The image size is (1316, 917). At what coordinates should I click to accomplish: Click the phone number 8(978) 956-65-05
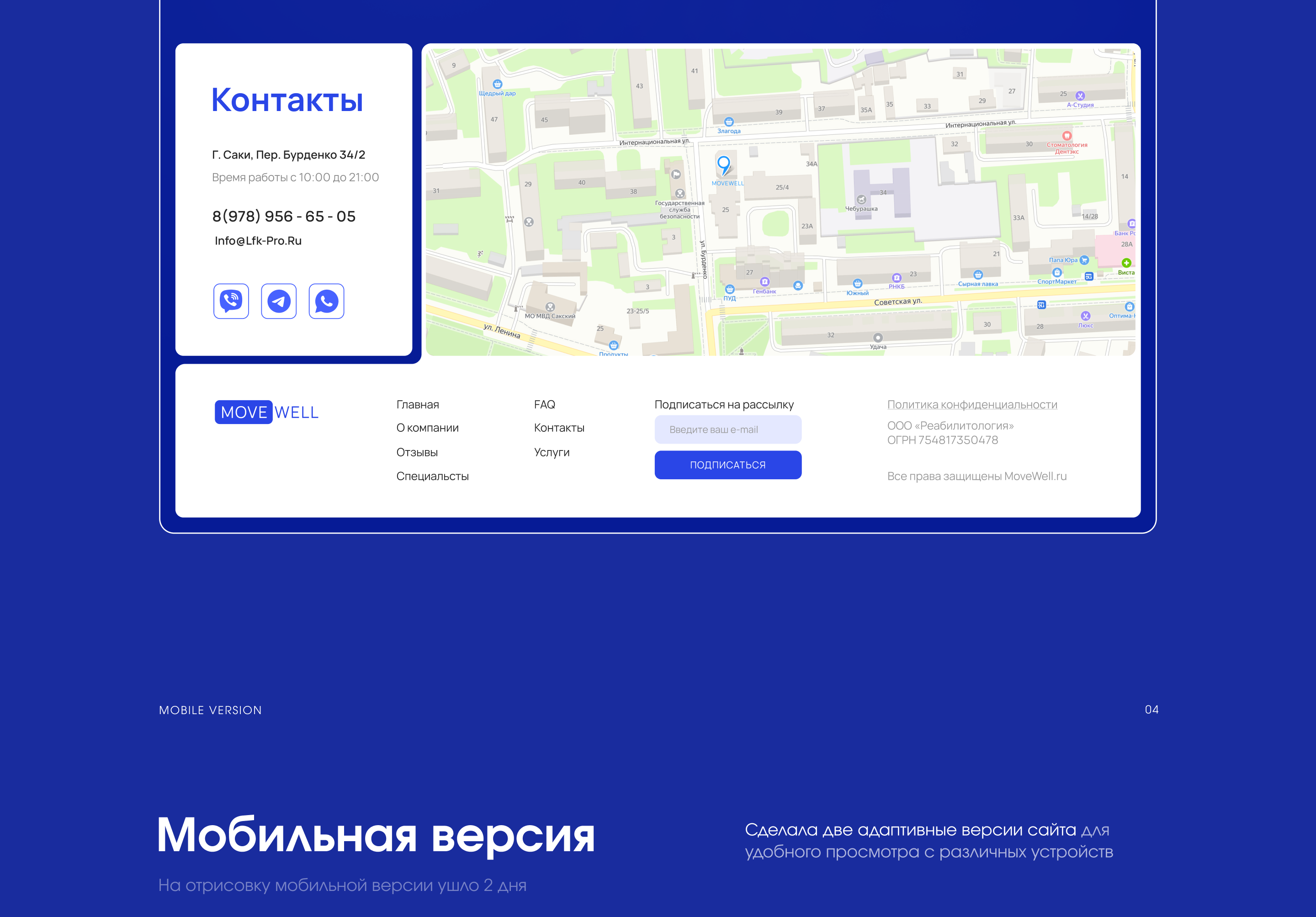284,217
